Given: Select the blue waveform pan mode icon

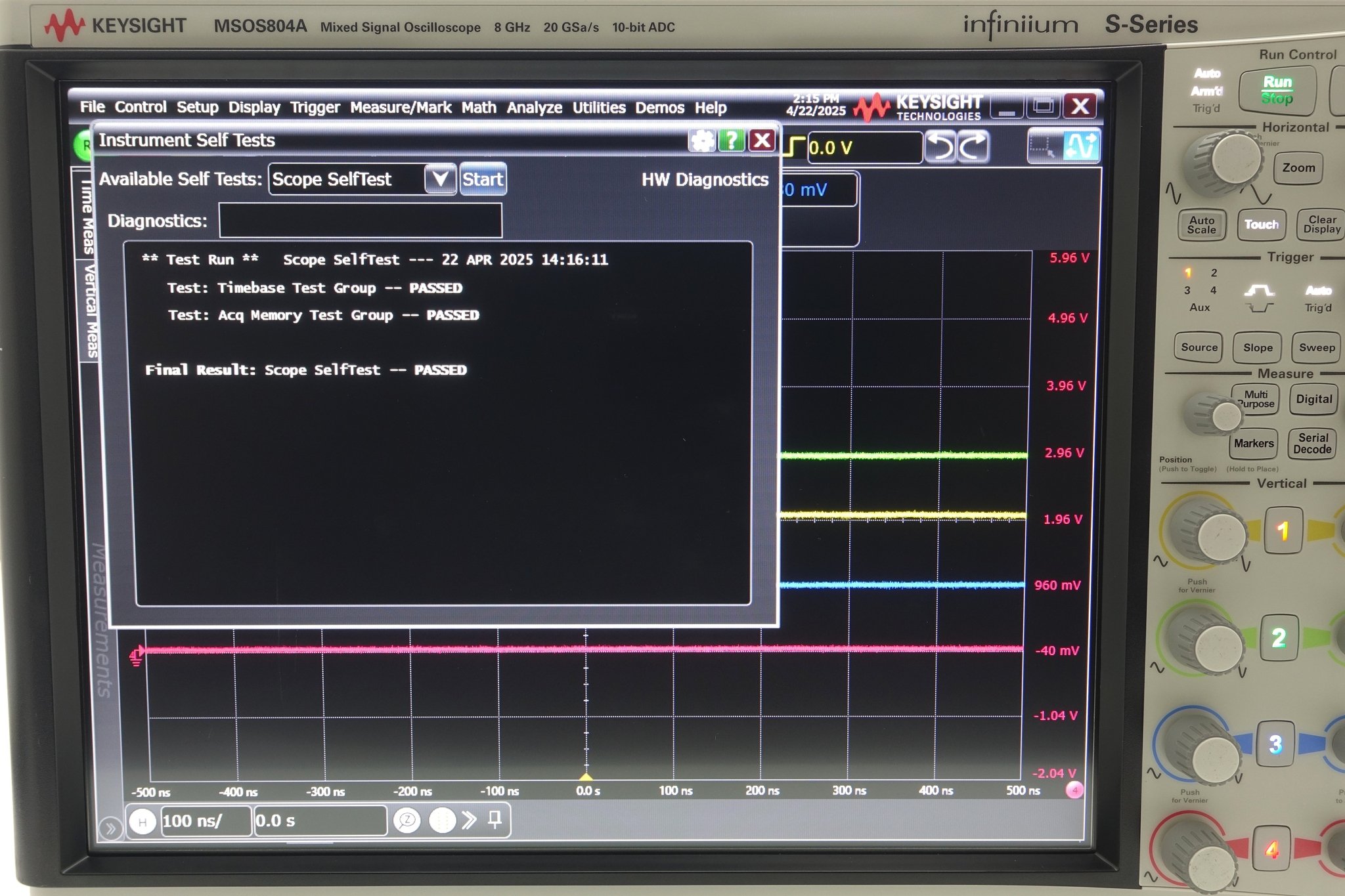Looking at the screenshot, I should point(1081,146).
